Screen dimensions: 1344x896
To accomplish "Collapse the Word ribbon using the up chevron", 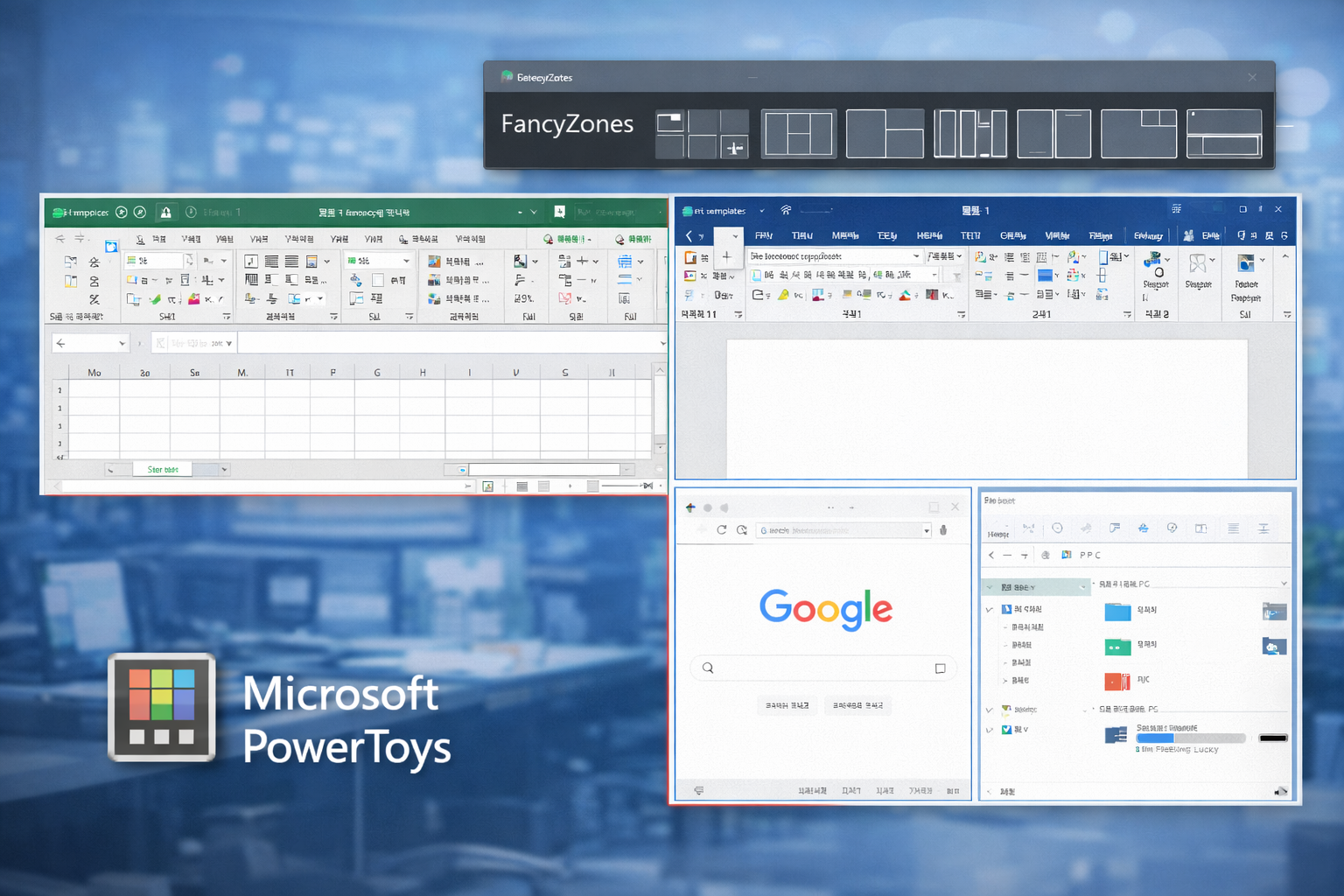I will [1285, 256].
